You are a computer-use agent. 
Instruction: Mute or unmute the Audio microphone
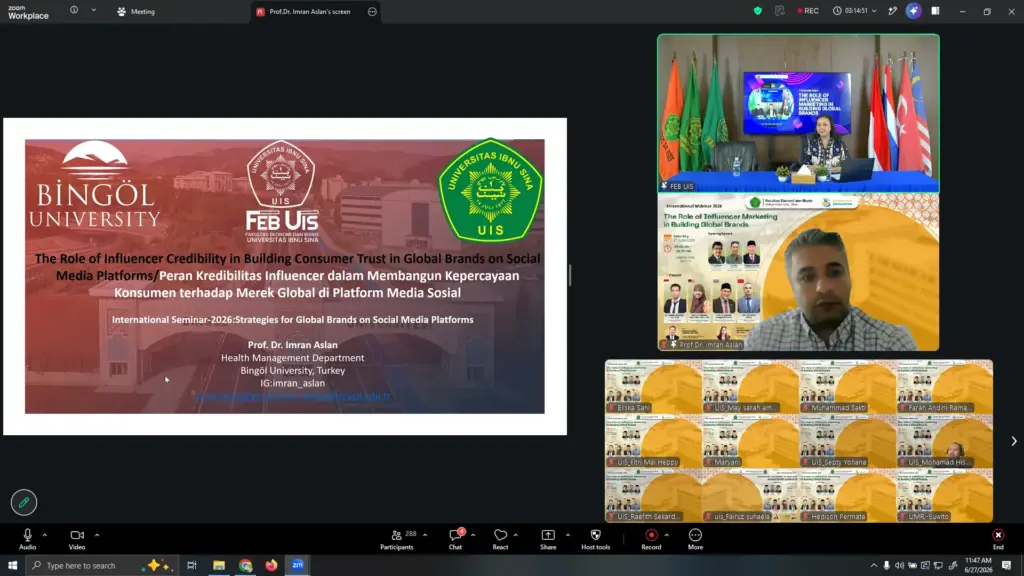pos(27,539)
